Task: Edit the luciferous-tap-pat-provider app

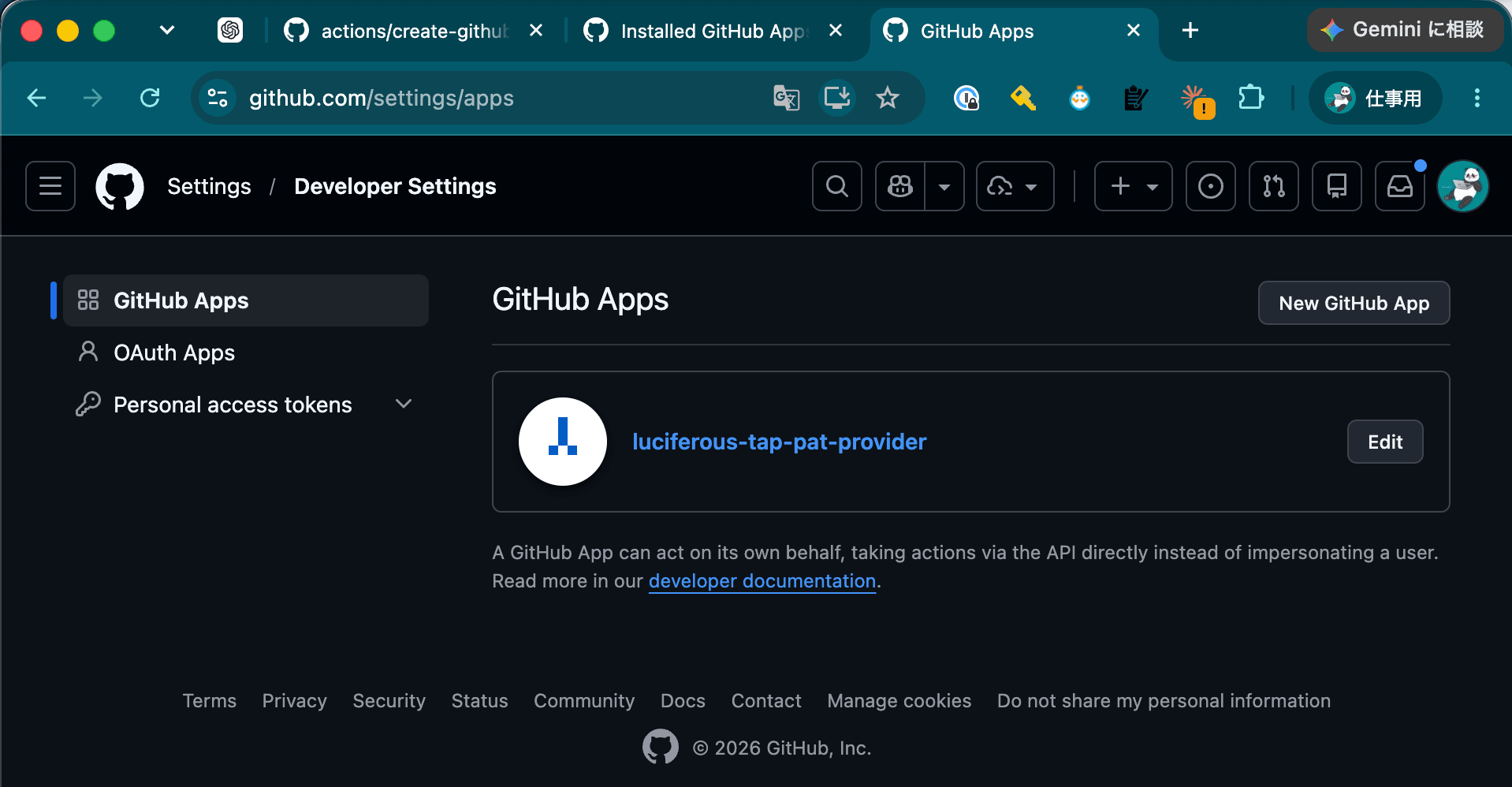Action: [x=1385, y=442]
